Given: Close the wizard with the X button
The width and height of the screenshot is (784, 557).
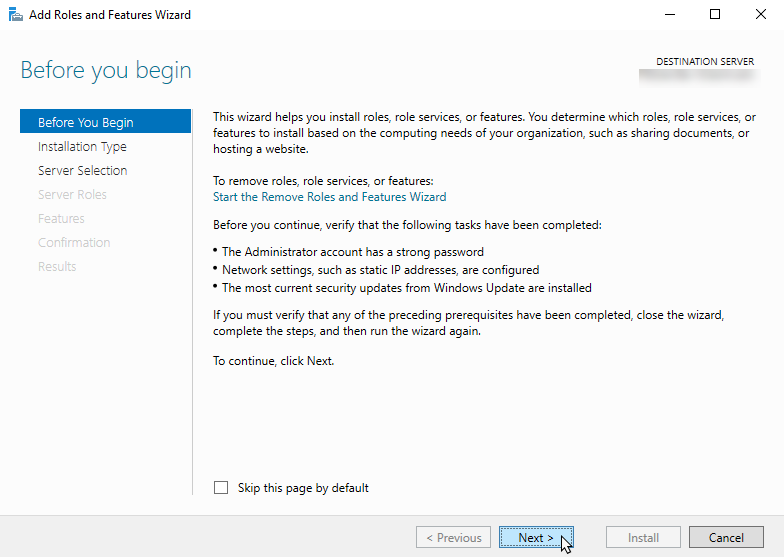Looking at the screenshot, I should coord(761,15).
